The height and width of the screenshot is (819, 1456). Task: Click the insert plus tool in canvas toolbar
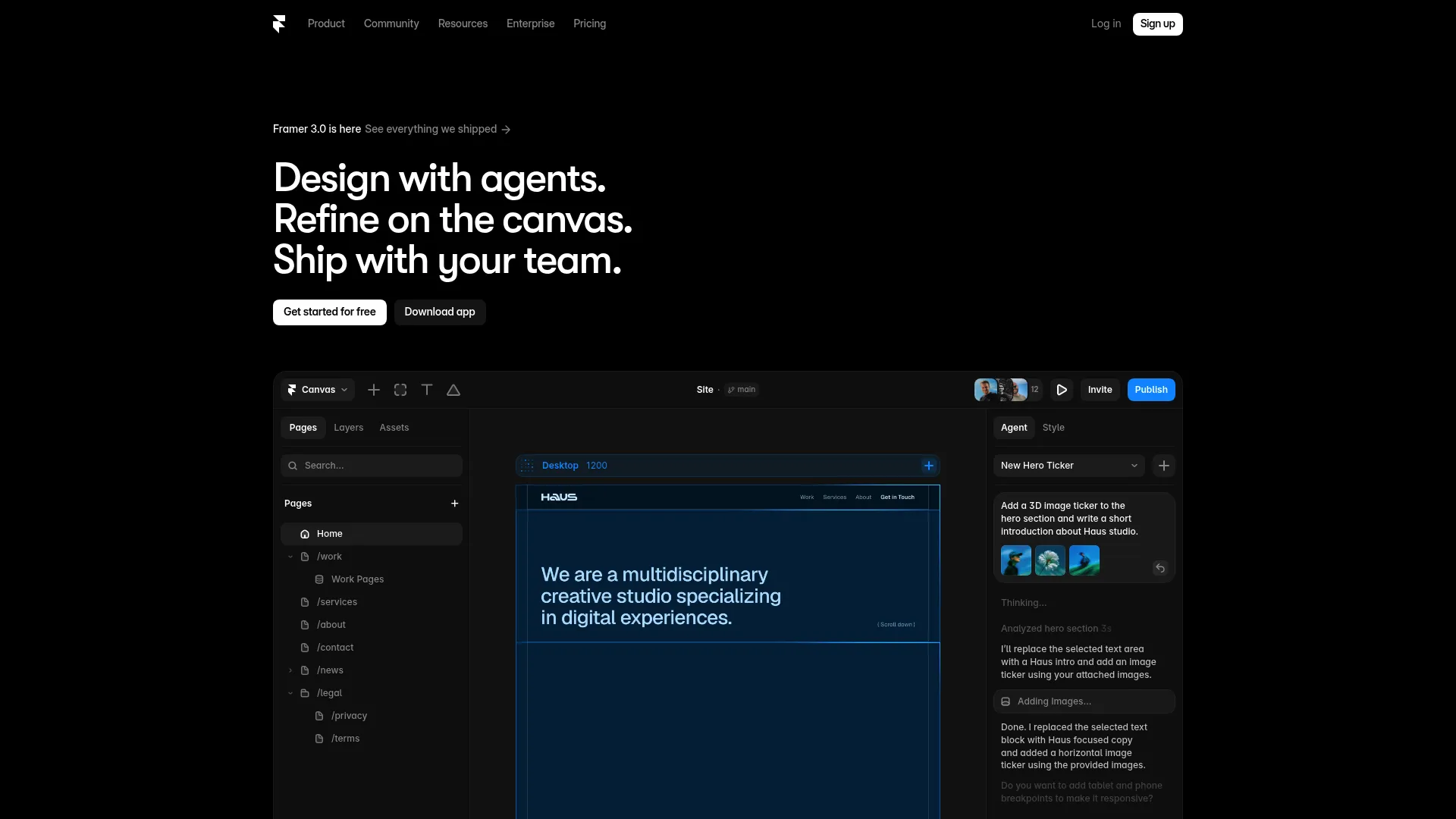tap(374, 390)
